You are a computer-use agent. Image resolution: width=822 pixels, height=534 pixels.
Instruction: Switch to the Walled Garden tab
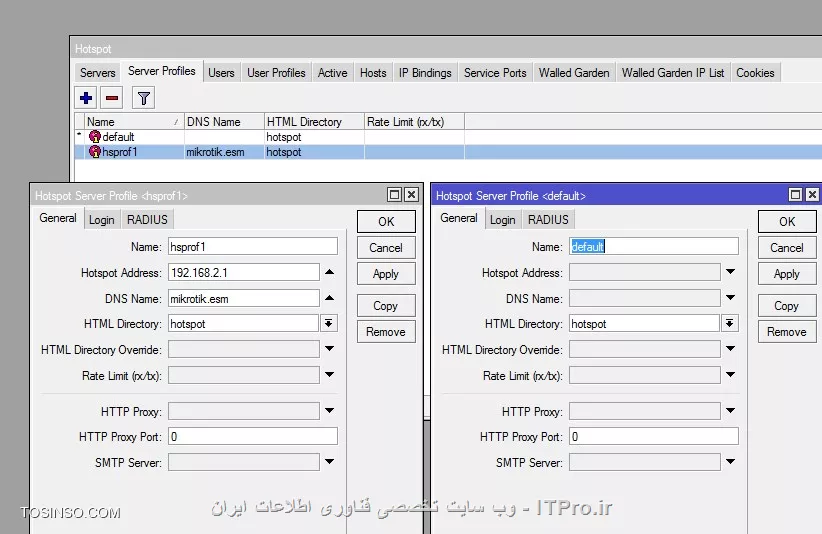pyautogui.click(x=574, y=73)
